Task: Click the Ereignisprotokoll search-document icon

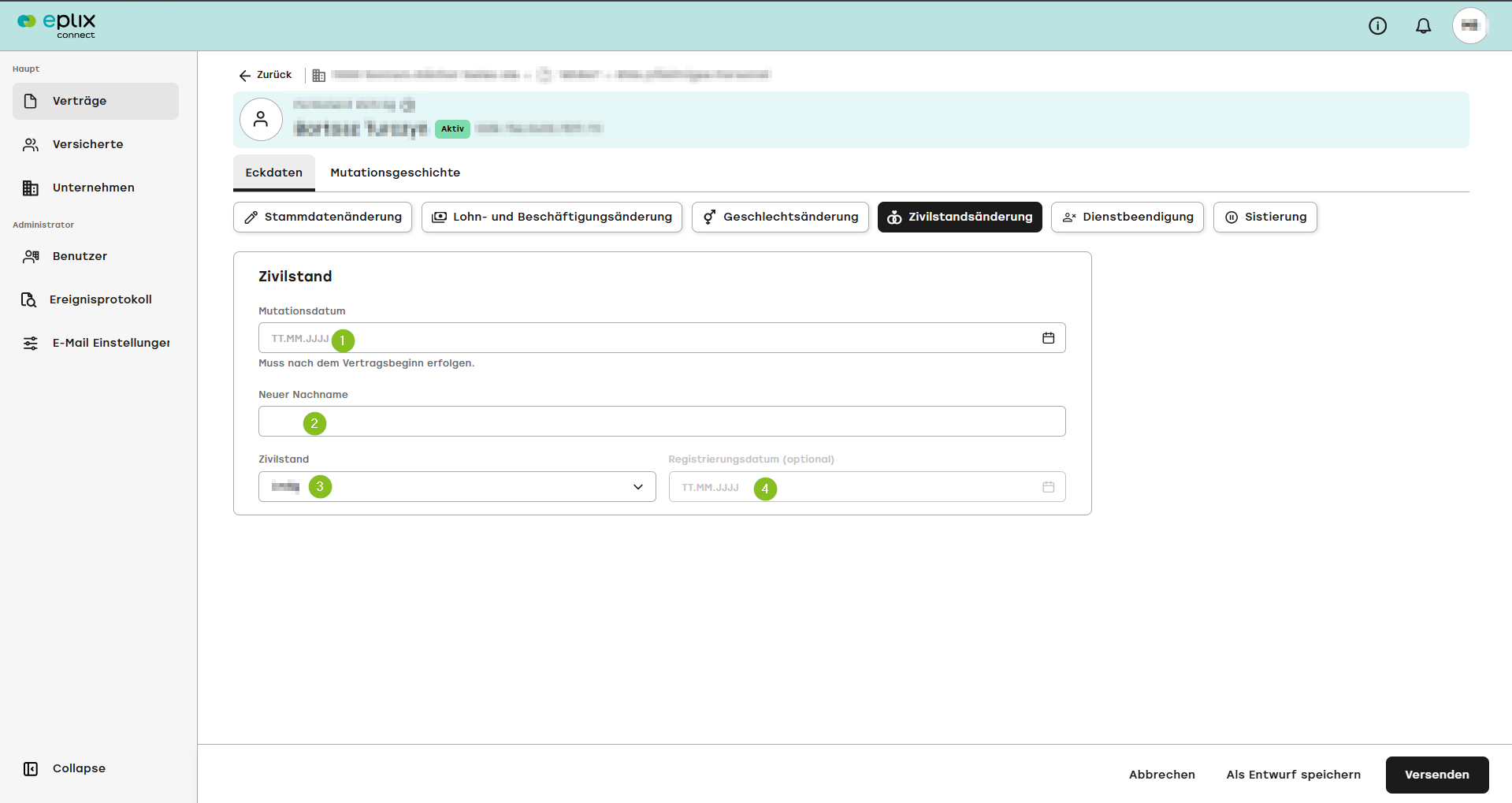Action: pyautogui.click(x=28, y=299)
